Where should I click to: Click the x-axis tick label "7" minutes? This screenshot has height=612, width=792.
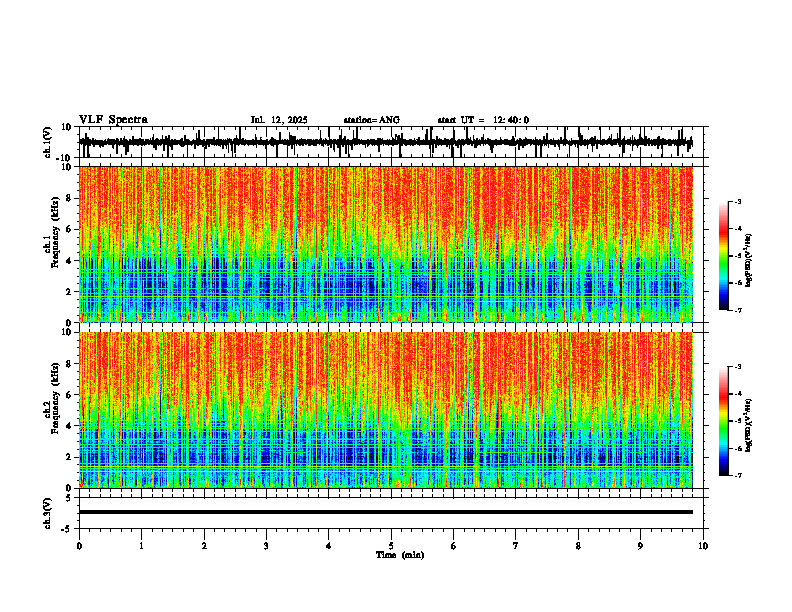pos(516,546)
